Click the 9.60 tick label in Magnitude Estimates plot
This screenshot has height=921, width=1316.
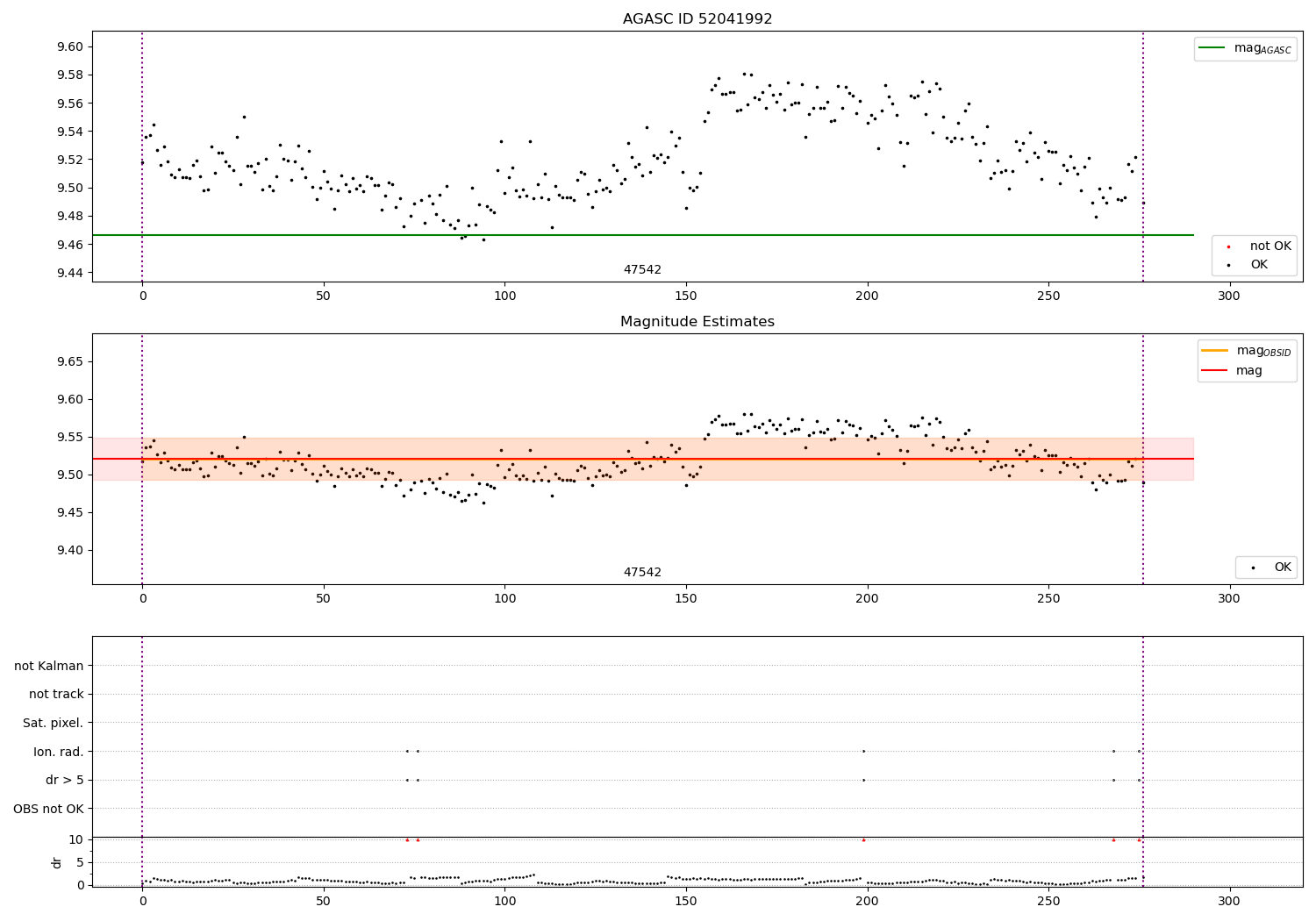(70, 399)
